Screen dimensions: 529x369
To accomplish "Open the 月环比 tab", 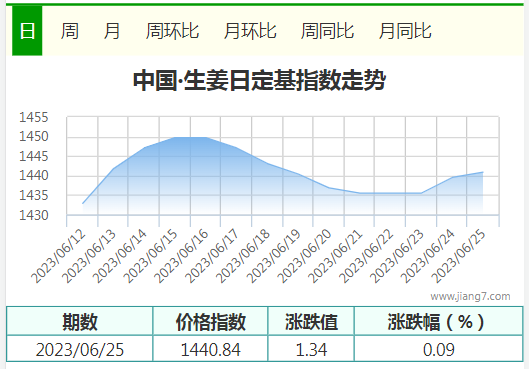I will (250, 31).
